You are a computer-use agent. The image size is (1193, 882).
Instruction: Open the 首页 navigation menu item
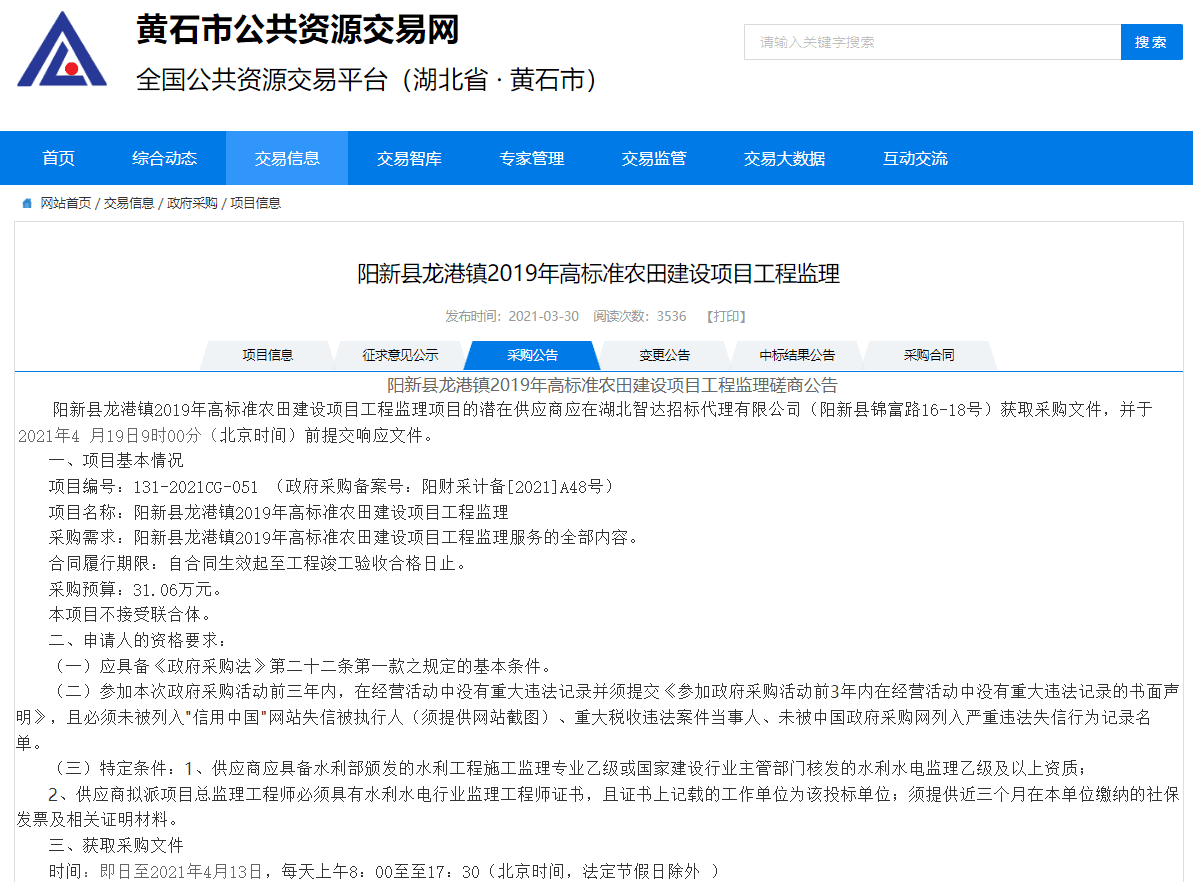tap(58, 158)
